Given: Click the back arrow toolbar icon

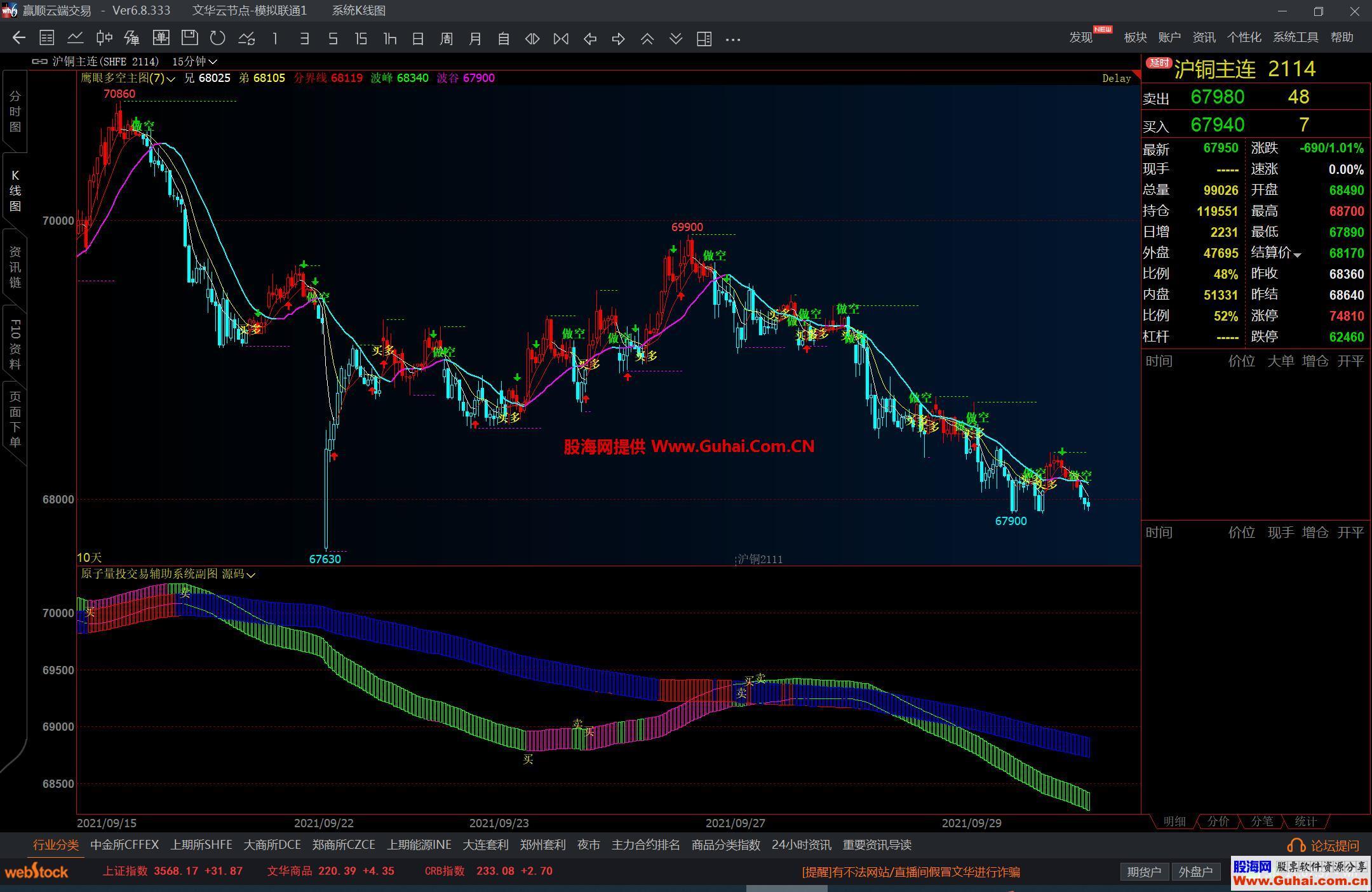Looking at the screenshot, I should (18, 39).
